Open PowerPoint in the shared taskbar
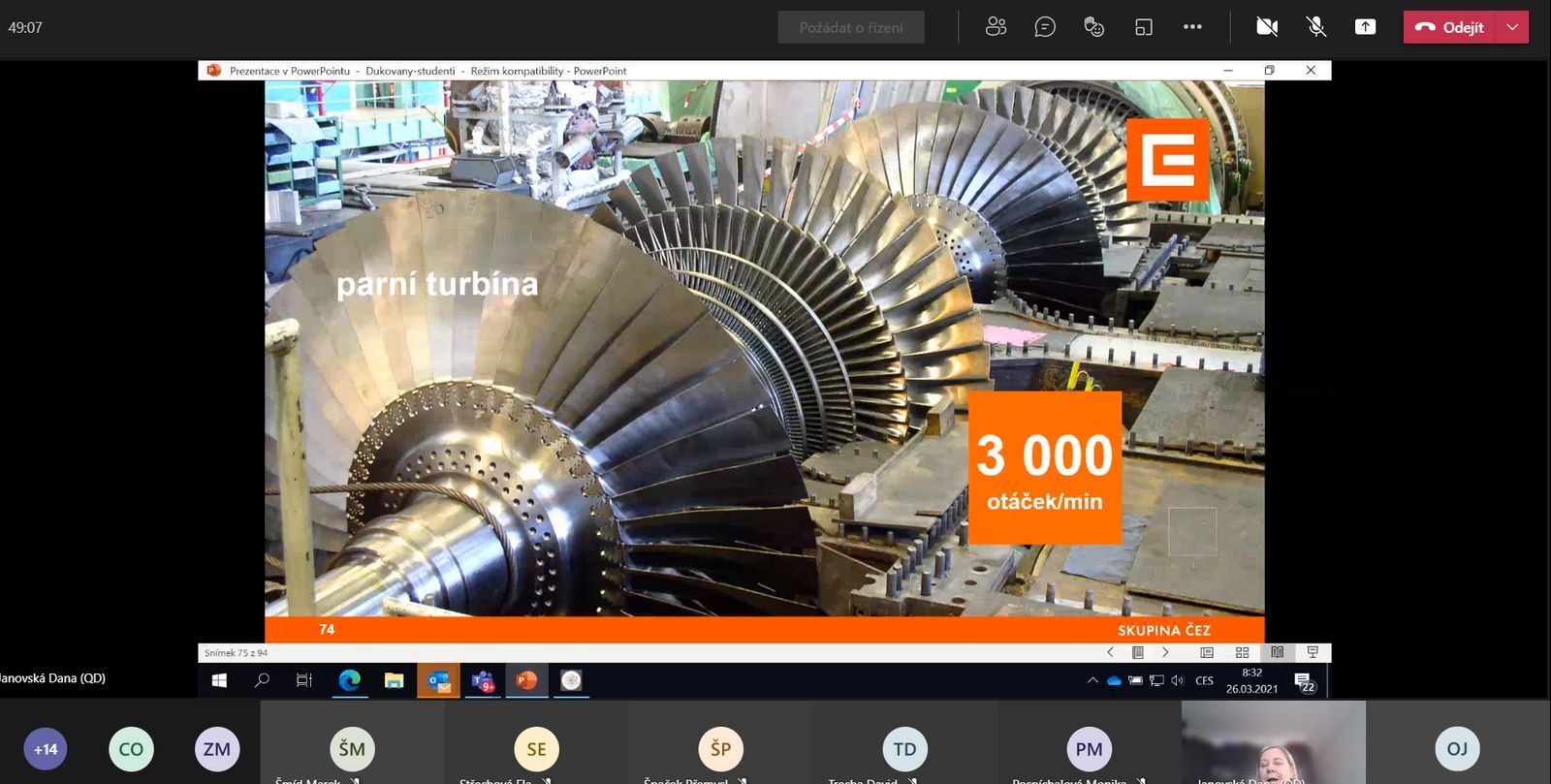 tap(526, 680)
